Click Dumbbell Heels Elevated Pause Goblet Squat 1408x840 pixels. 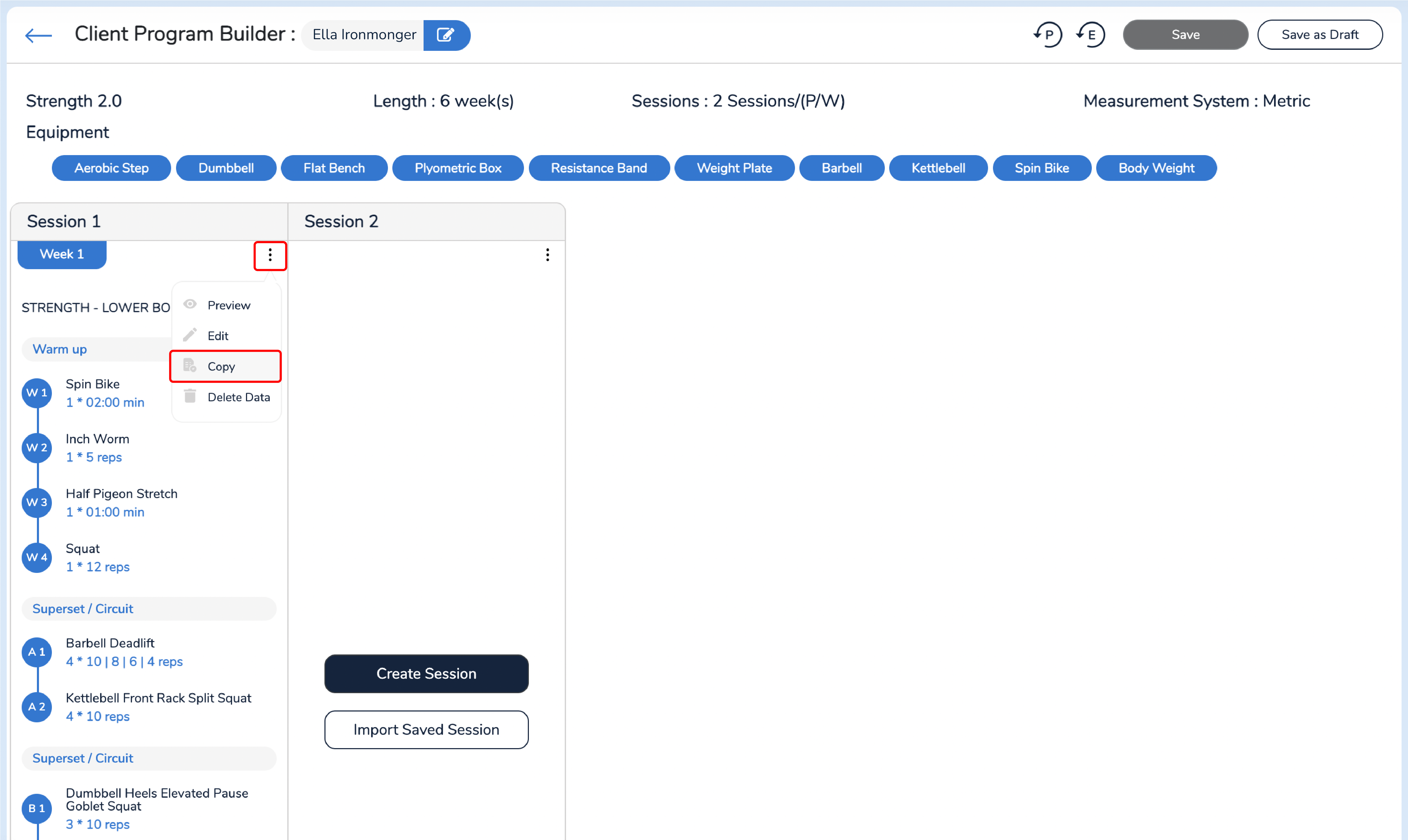157,799
